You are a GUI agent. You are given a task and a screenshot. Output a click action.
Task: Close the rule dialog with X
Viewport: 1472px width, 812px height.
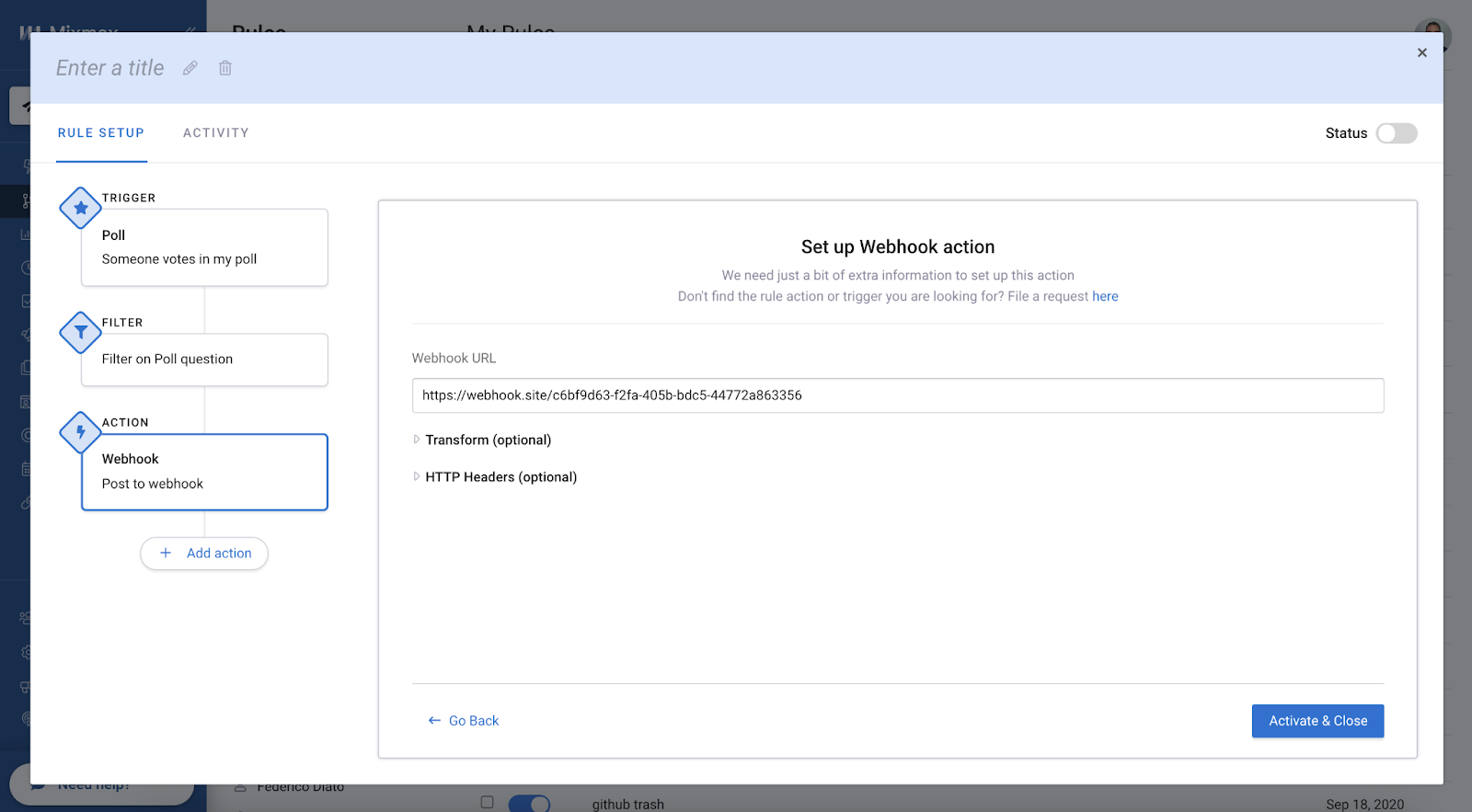tap(1422, 52)
